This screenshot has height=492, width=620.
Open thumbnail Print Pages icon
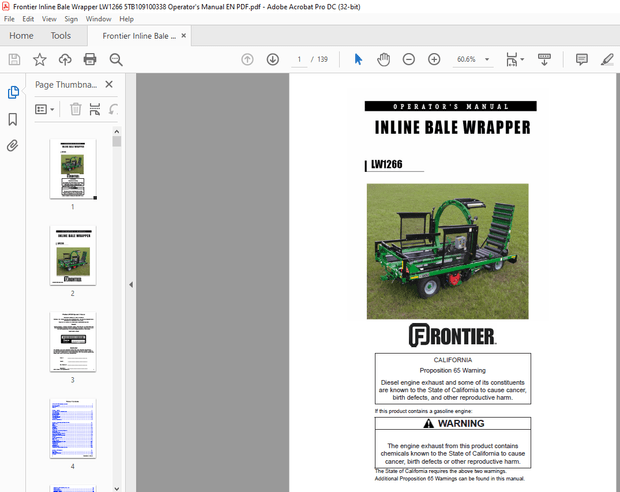coord(95,109)
